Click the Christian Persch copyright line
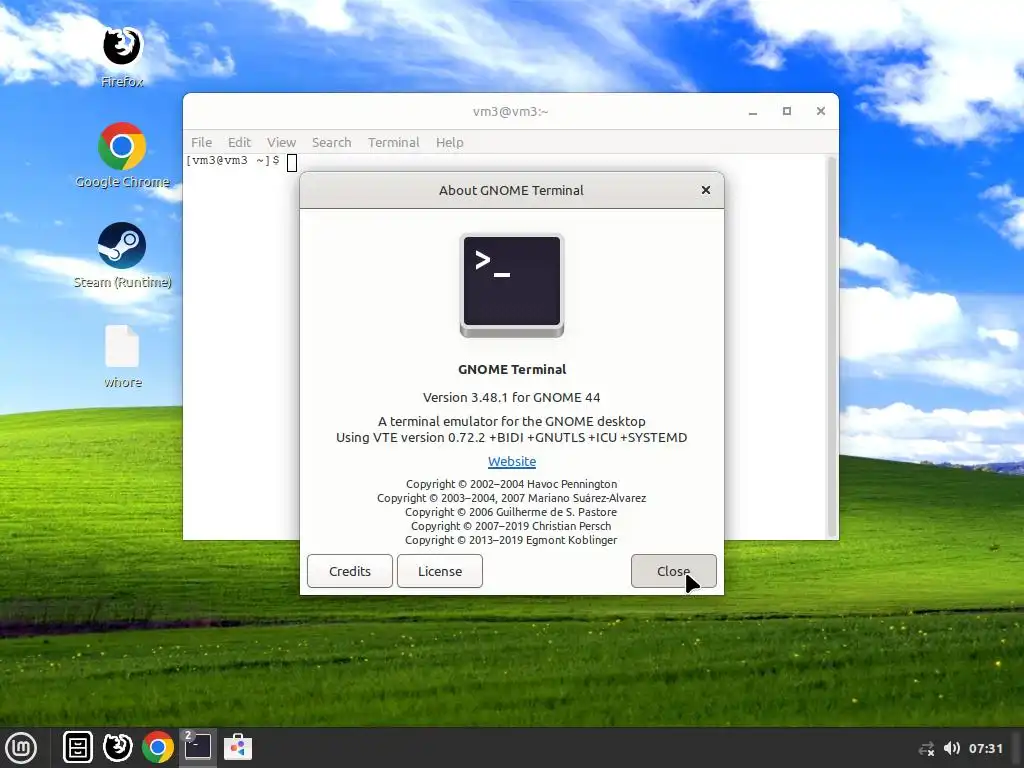1024x768 pixels. pyautogui.click(x=511, y=526)
